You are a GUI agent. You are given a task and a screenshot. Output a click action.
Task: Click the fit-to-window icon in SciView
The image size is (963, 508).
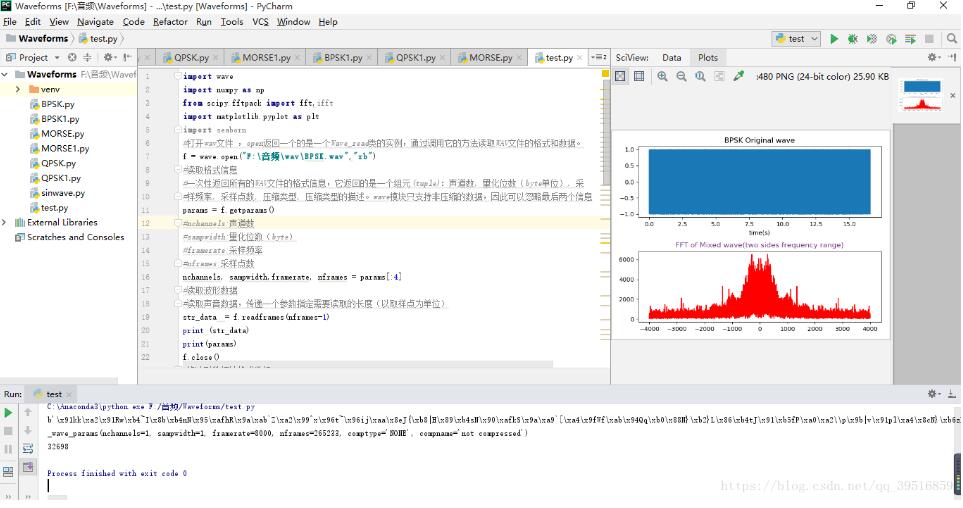719,76
